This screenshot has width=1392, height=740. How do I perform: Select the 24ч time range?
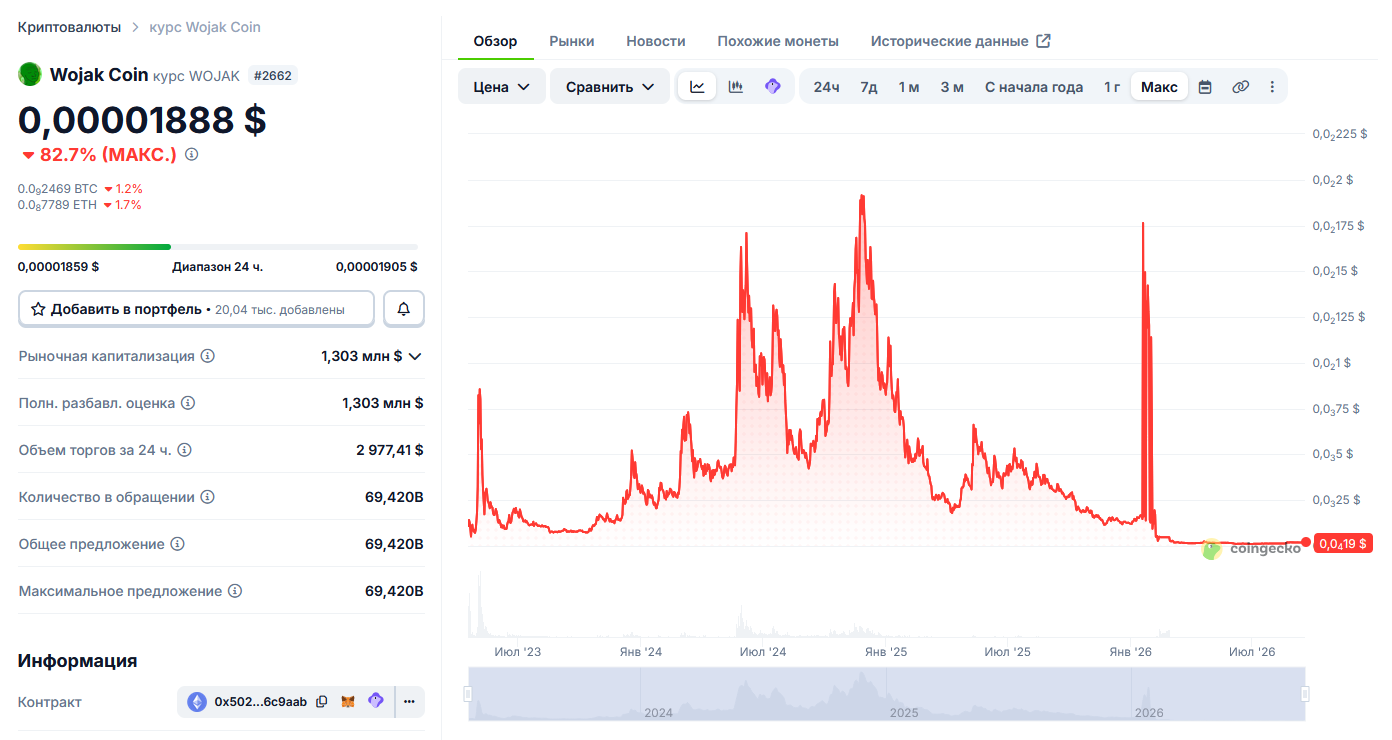click(826, 87)
